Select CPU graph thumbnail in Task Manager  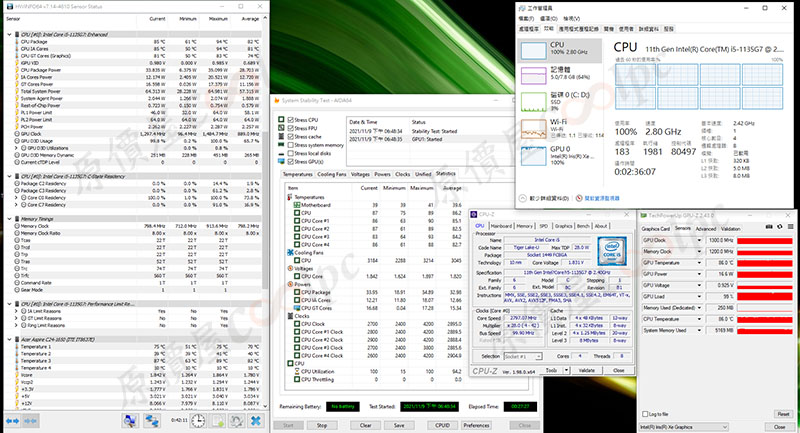(x=533, y=51)
